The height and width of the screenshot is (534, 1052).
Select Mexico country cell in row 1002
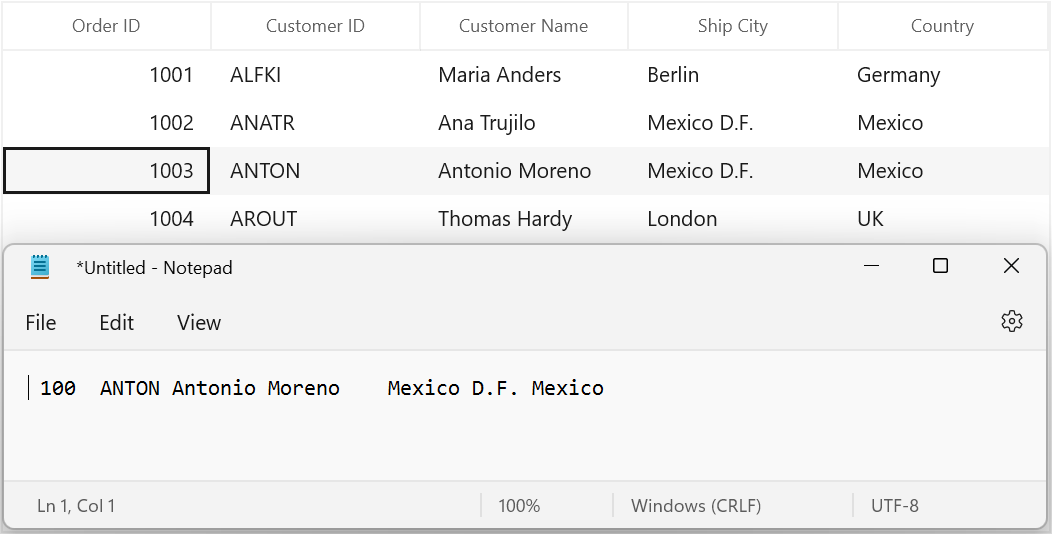[942, 123]
